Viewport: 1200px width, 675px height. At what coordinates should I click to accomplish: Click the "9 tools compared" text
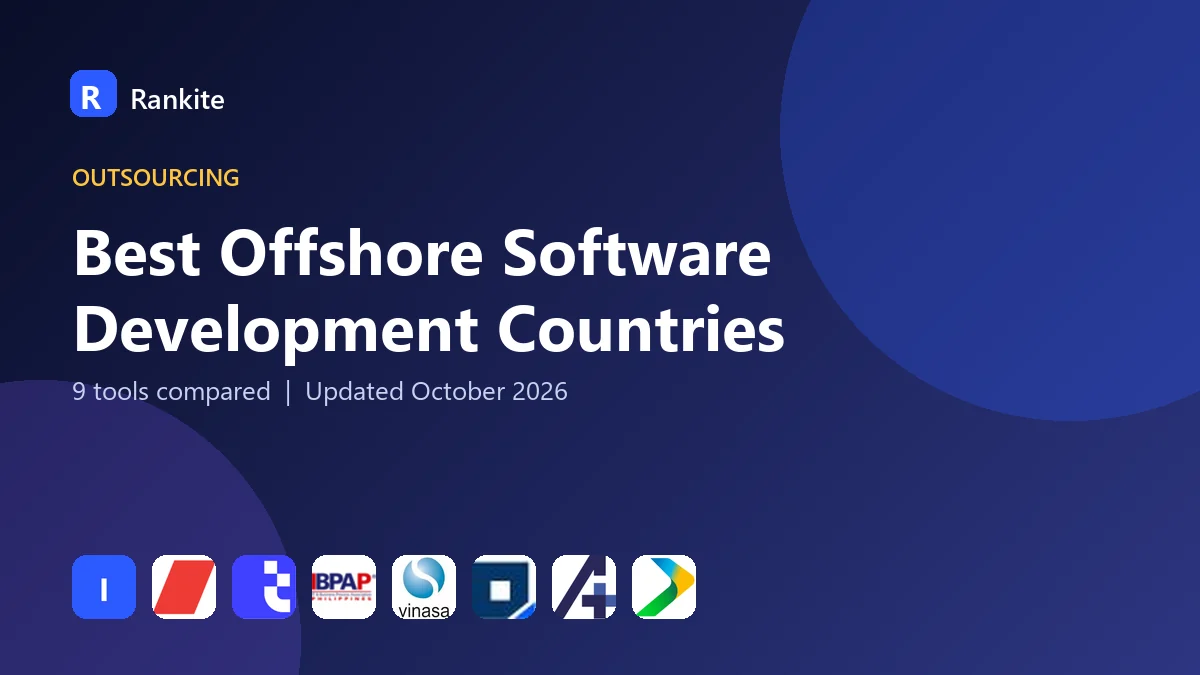[x=171, y=391]
